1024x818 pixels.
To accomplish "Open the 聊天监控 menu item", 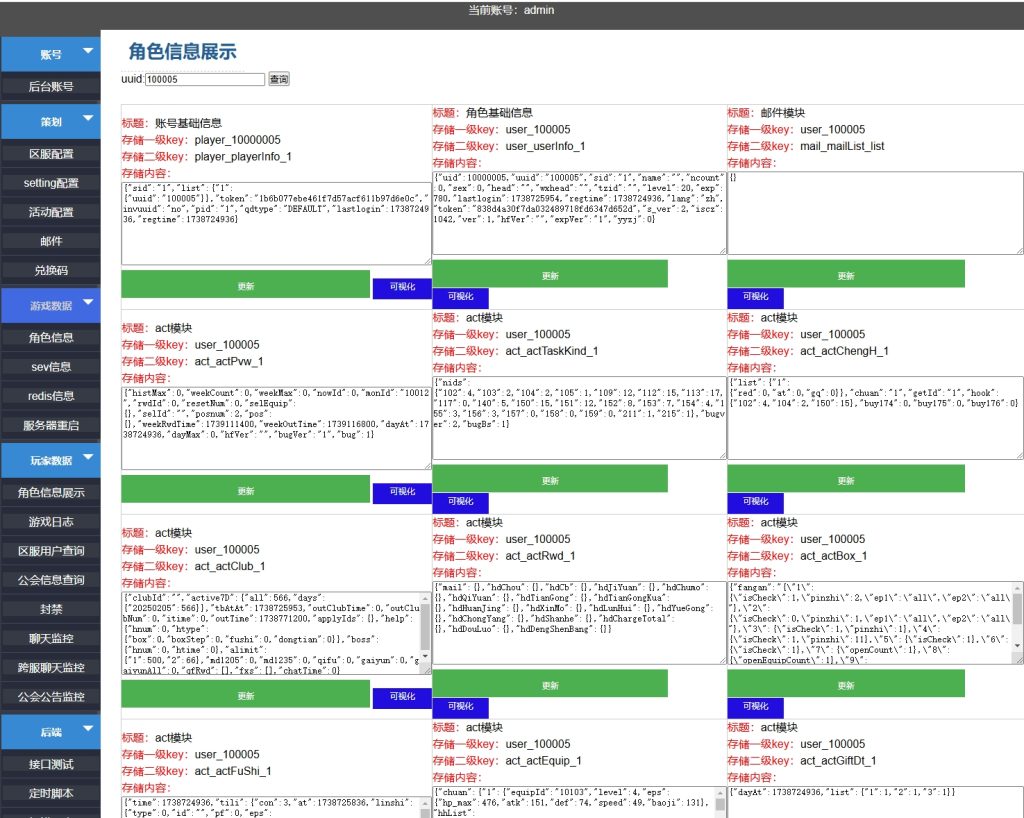I will click(50, 638).
